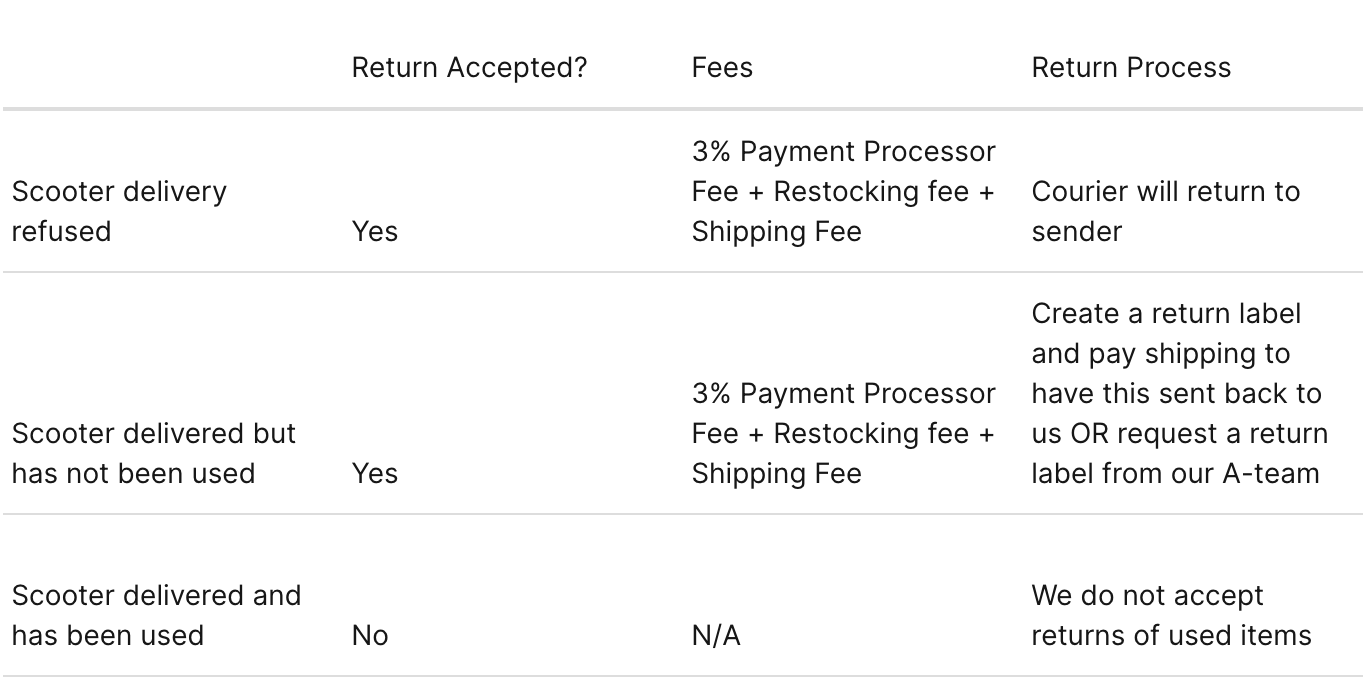Click the "Create a return label" process cell
Image resolution: width=1368 pixels, height=678 pixels.
(1179, 393)
